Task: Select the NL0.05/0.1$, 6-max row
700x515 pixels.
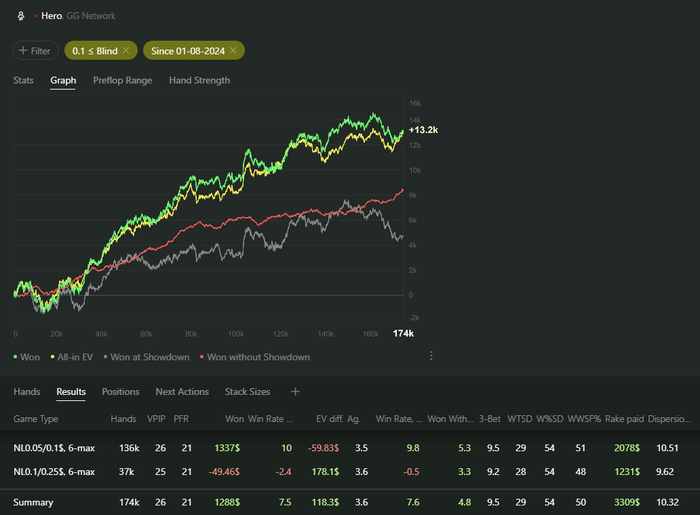Action: (x=350, y=448)
